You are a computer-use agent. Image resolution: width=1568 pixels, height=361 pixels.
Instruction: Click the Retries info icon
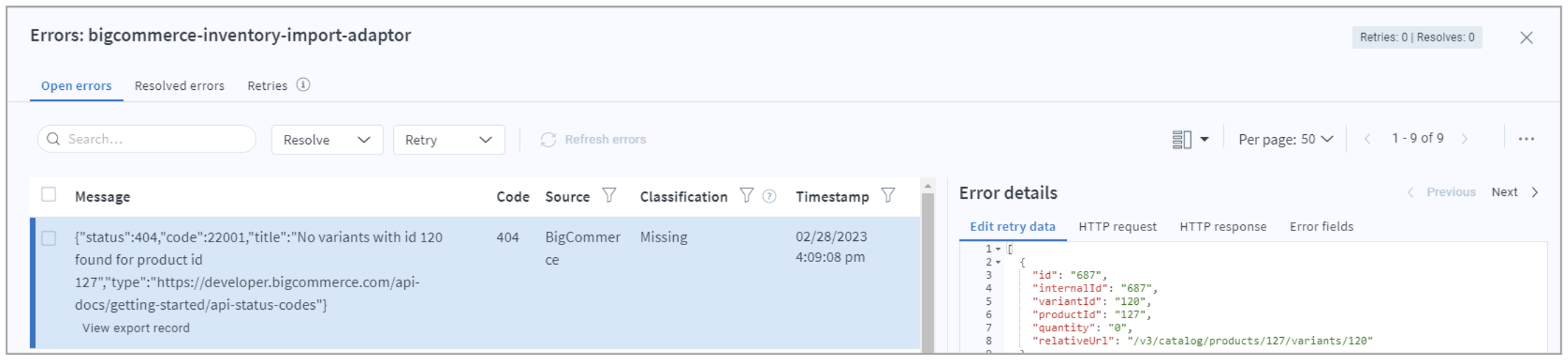303,85
